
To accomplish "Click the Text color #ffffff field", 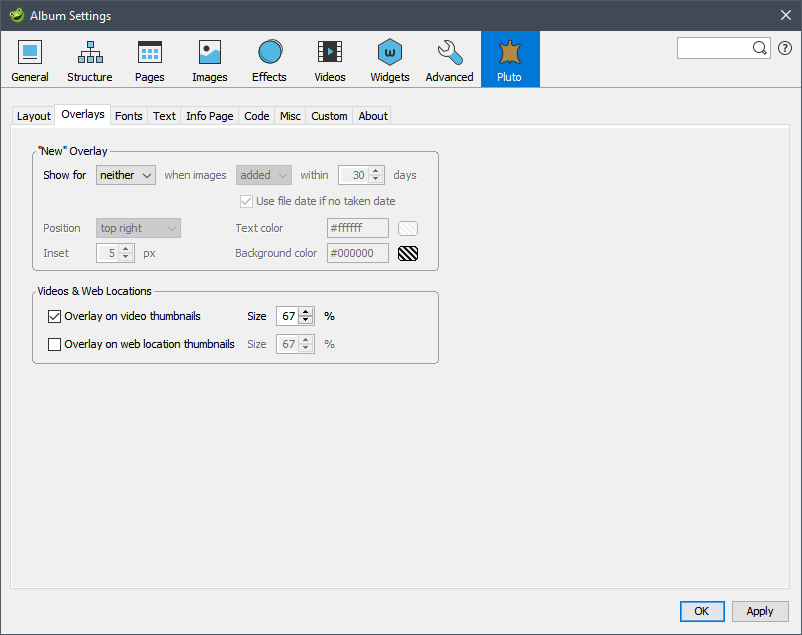I will coord(358,228).
